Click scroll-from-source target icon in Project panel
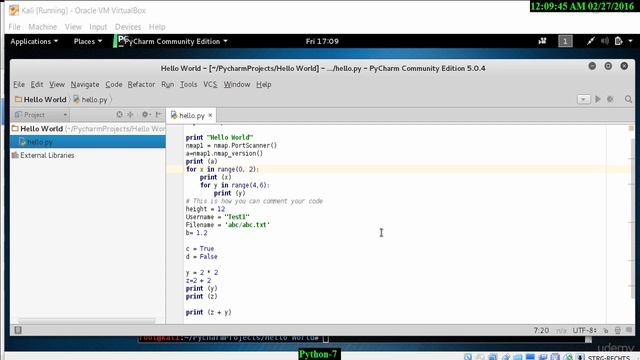This screenshot has width=640, height=360. [x=119, y=115]
